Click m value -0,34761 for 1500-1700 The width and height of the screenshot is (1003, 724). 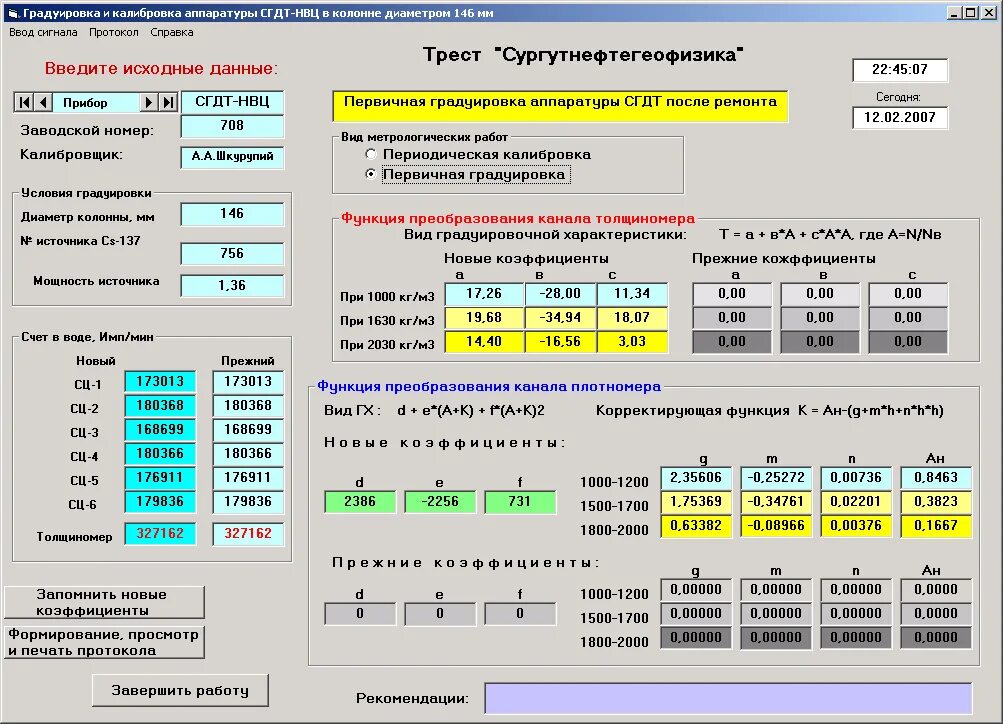776,502
